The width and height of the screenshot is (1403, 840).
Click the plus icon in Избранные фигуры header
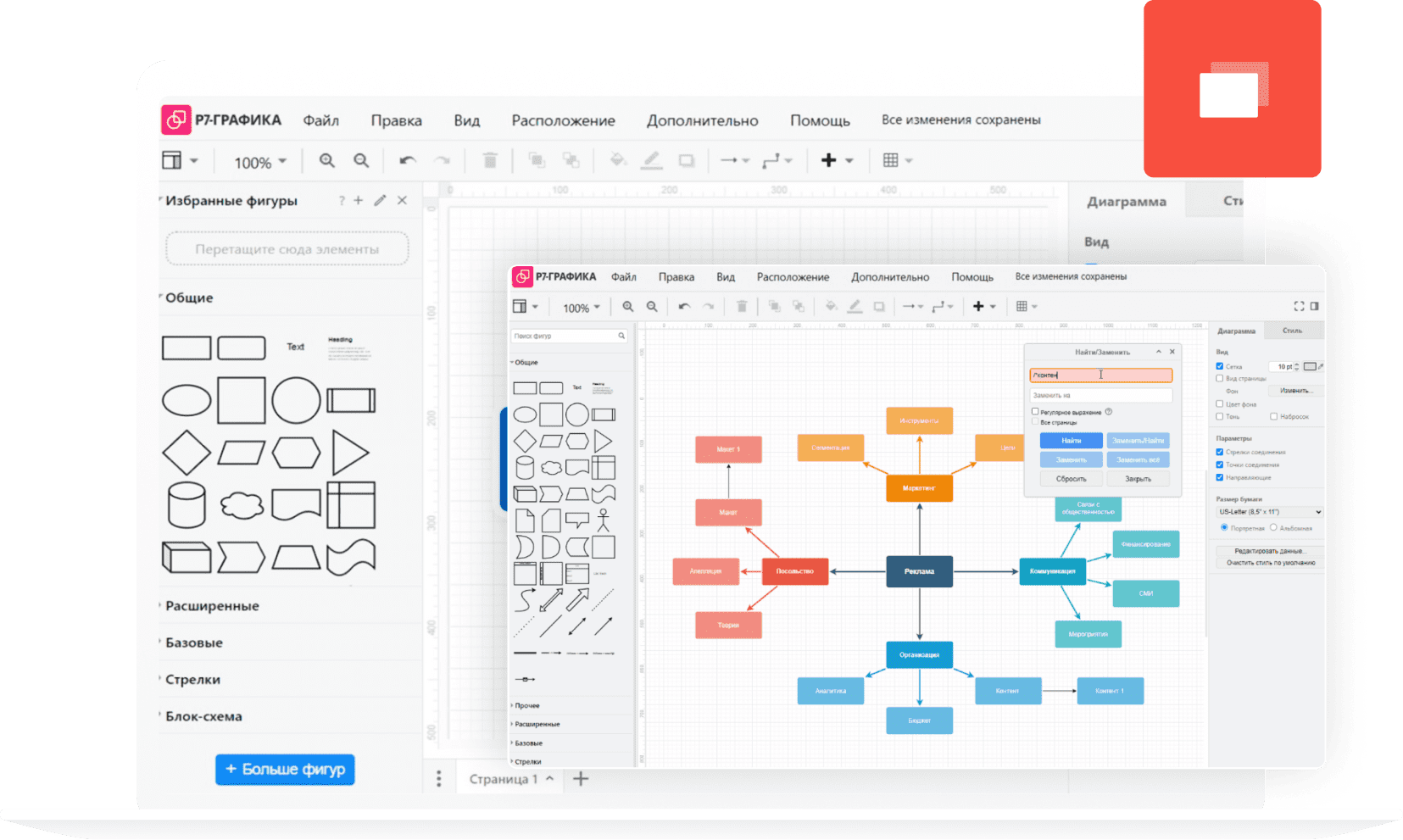point(359,201)
